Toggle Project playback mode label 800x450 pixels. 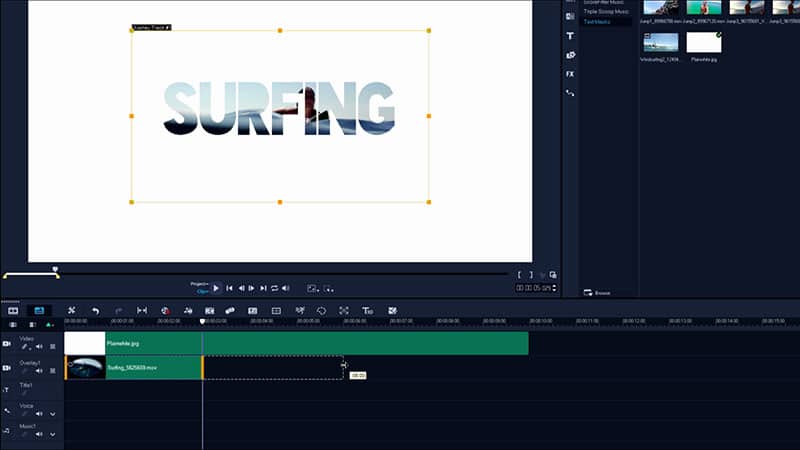point(199,284)
